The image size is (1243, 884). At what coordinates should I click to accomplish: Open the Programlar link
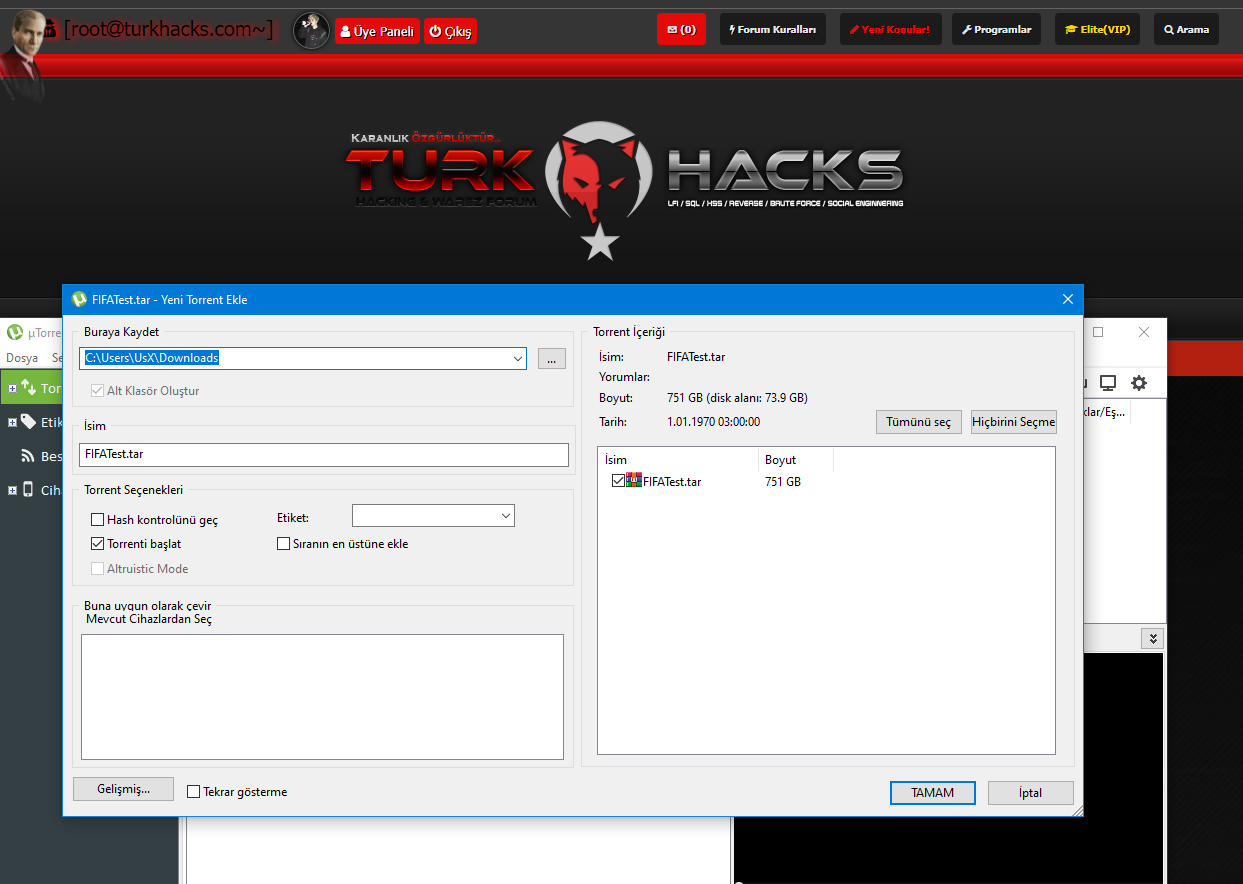[996, 29]
